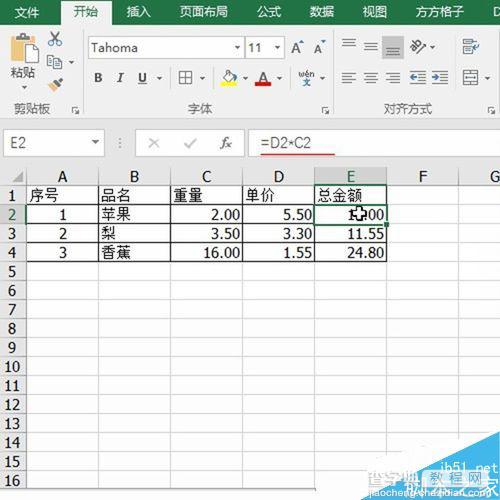Open the underline style dropdown
The image size is (500, 500).
[x=159, y=78]
